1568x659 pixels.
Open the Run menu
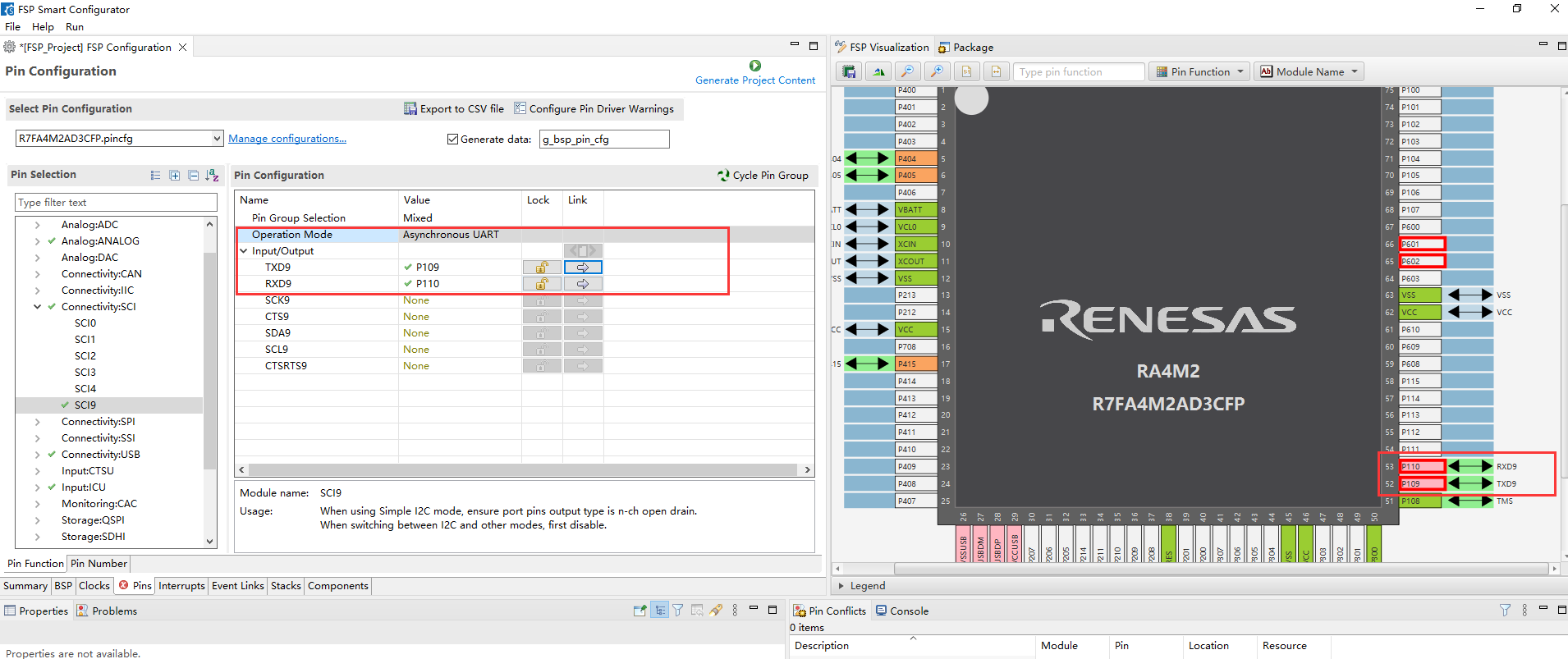click(75, 26)
